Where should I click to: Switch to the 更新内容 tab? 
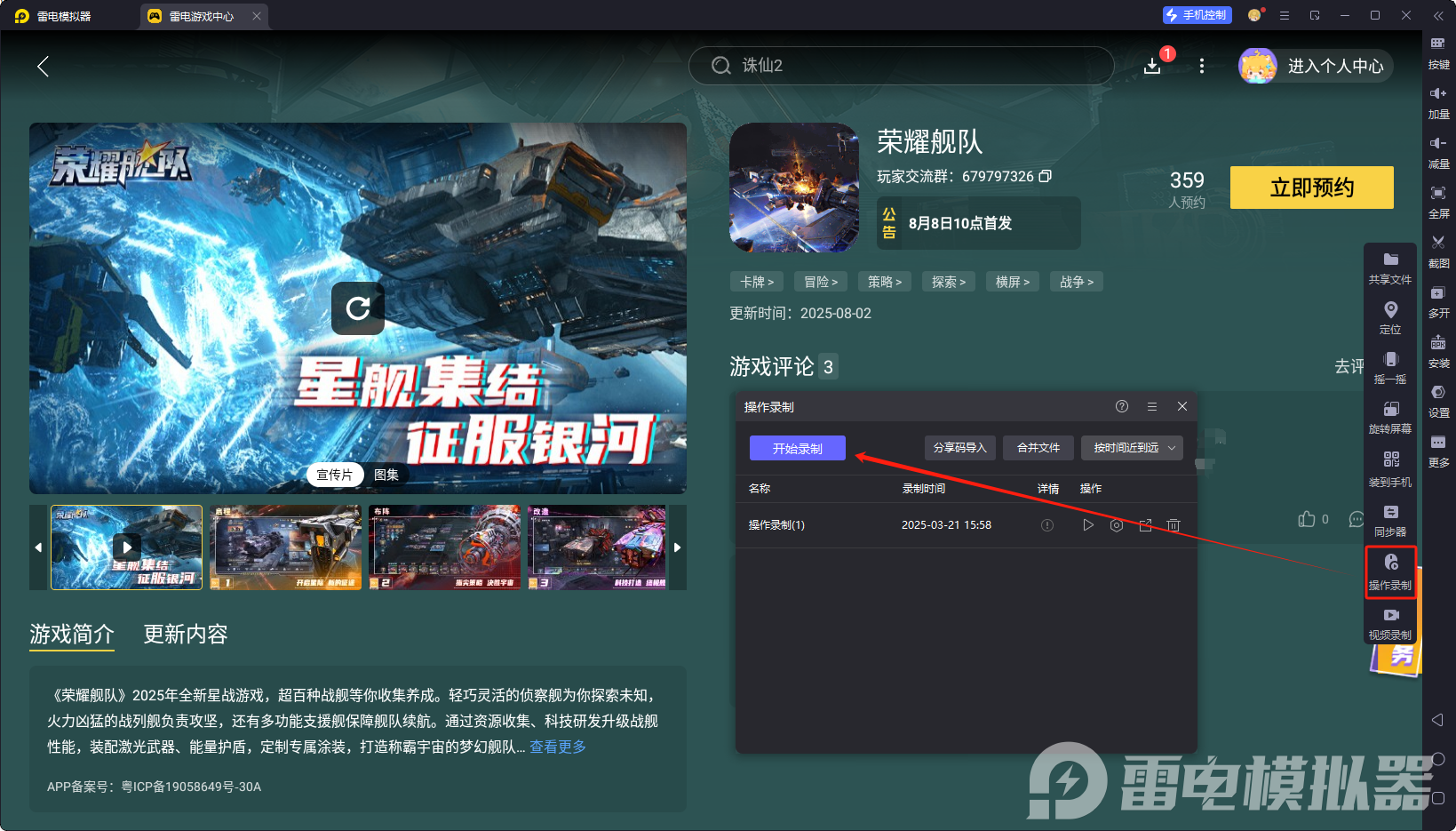coord(186,635)
